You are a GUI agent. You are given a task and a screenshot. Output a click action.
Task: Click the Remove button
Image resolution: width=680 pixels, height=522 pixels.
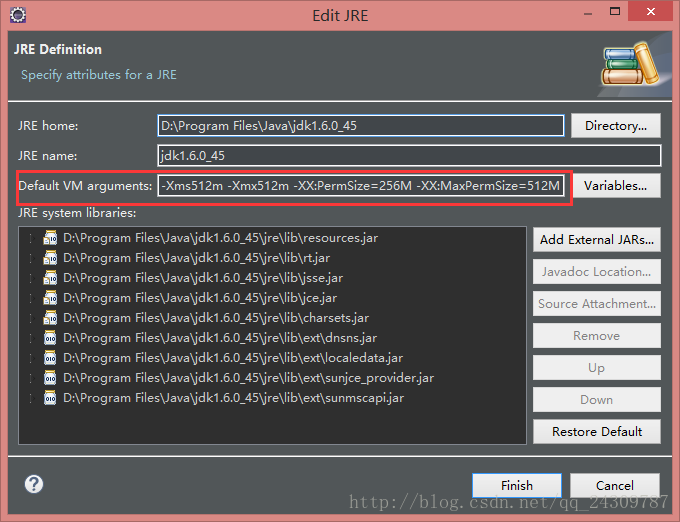(x=597, y=336)
